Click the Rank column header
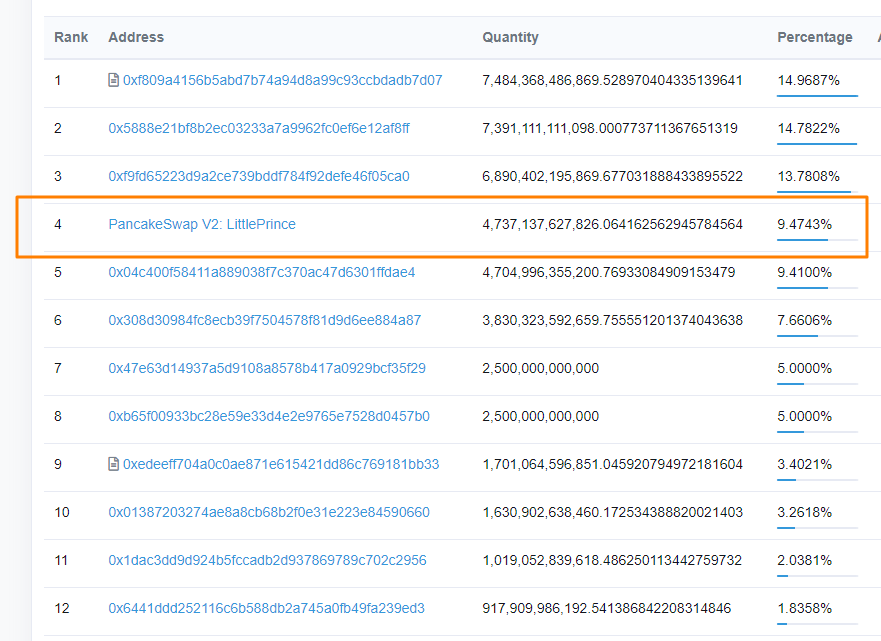 point(71,37)
